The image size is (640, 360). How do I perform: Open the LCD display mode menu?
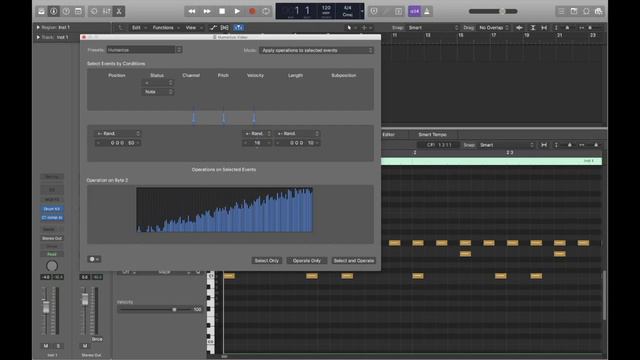click(x=362, y=11)
